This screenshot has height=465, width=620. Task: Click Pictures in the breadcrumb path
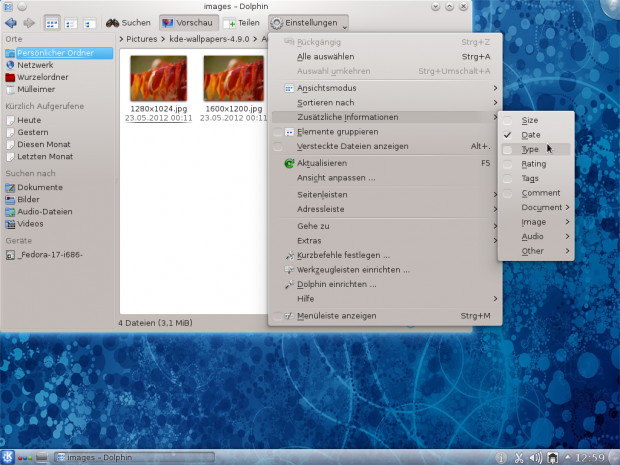pyautogui.click(x=142, y=39)
